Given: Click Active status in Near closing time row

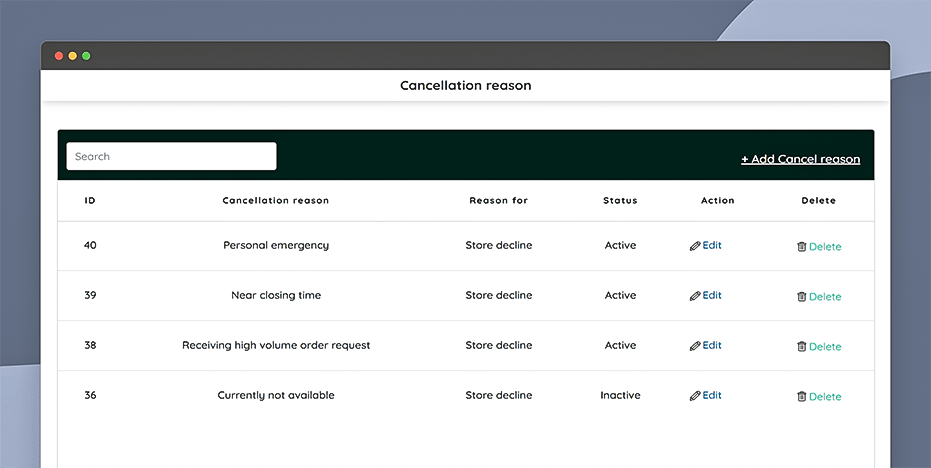Looking at the screenshot, I should (x=620, y=295).
